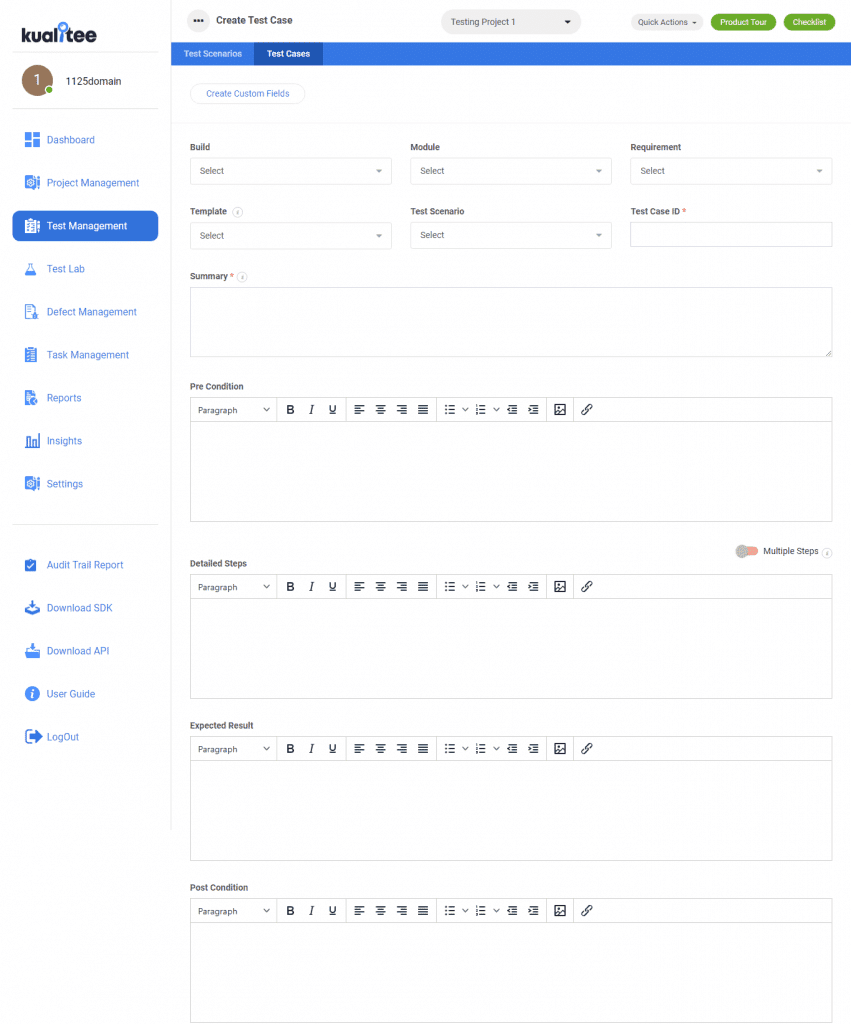Insert image in Detailed Steps editor

pyautogui.click(x=560, y=587)
